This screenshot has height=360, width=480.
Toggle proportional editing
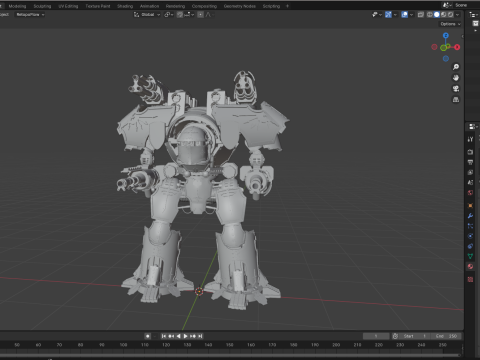point(200,15)
